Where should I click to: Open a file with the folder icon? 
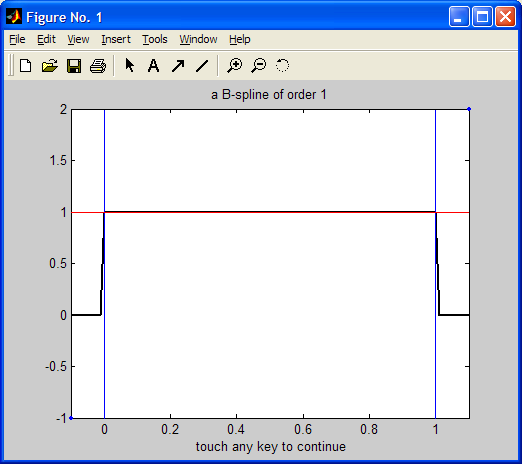coord(50,65)
